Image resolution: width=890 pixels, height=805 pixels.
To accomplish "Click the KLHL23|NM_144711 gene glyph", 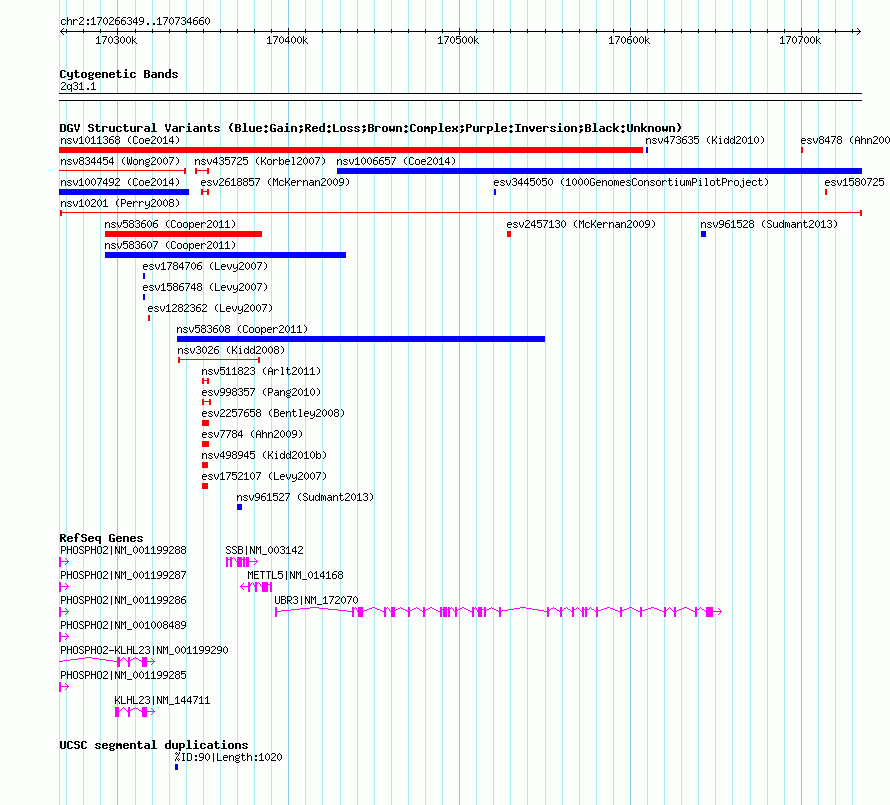I will tap(135, 711).
